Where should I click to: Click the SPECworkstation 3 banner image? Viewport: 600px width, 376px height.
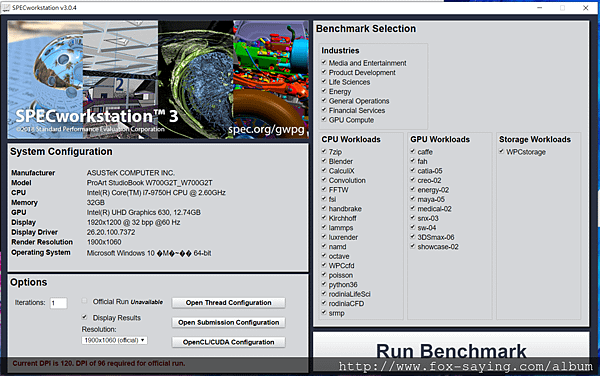pyautogui.click(x=158, y=80)
